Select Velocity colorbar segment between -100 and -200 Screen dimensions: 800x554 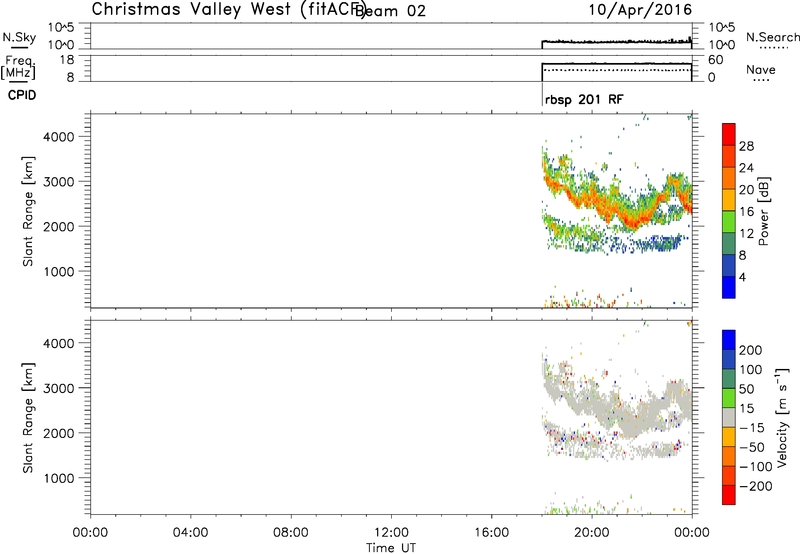[729, 475]
